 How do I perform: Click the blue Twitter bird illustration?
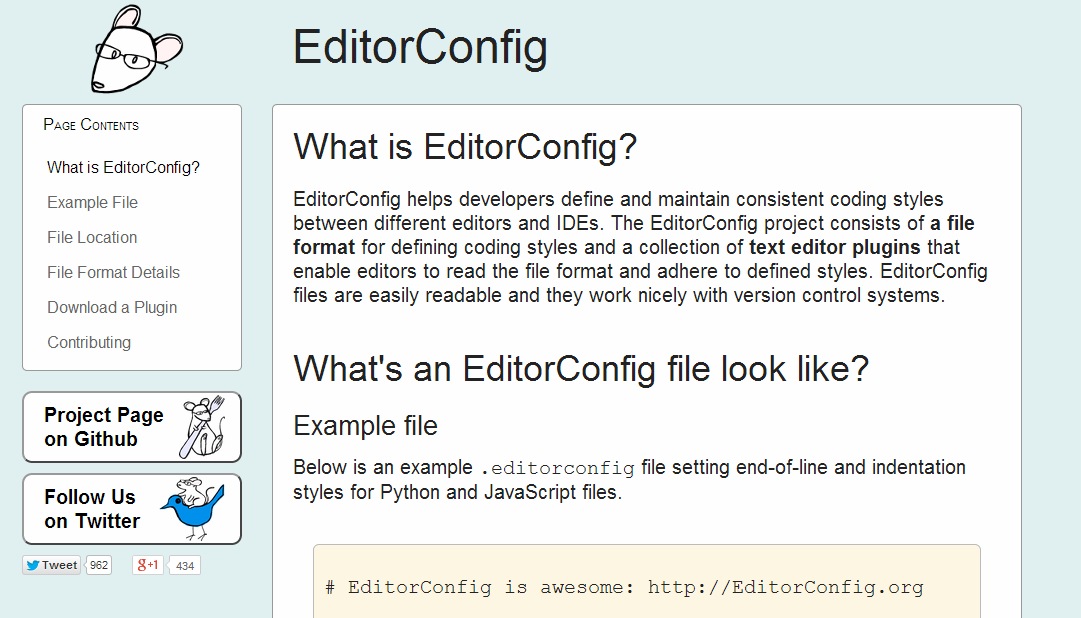coord(194,508)
